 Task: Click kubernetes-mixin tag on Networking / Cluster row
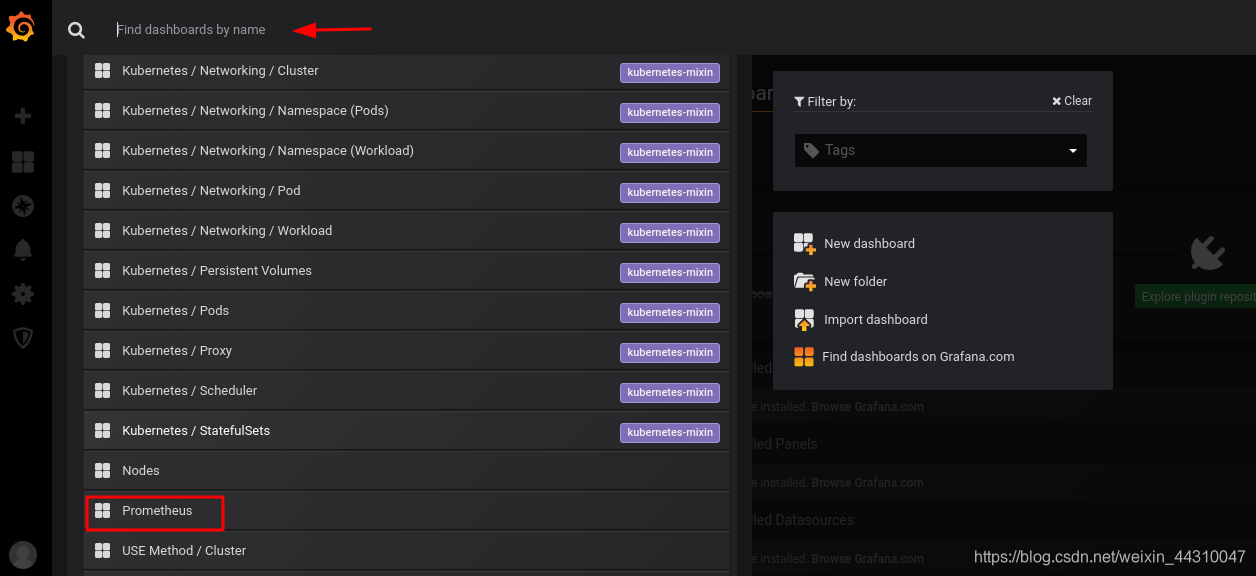(x=670, y=72)
